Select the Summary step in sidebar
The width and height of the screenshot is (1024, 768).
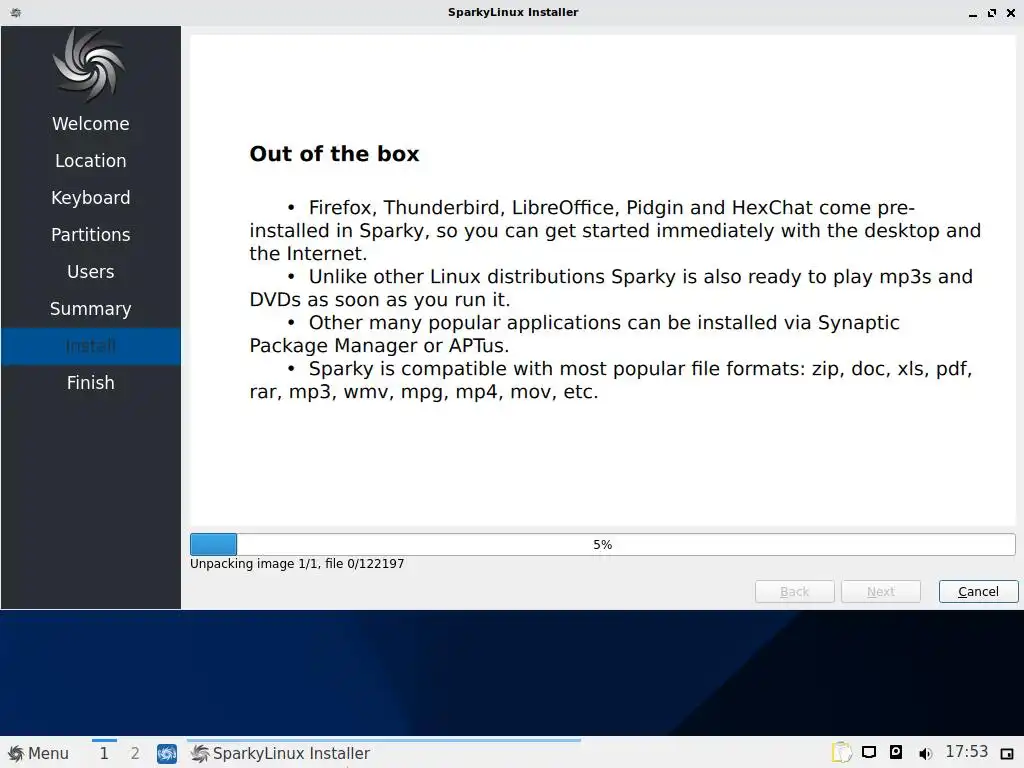[91, 308]
